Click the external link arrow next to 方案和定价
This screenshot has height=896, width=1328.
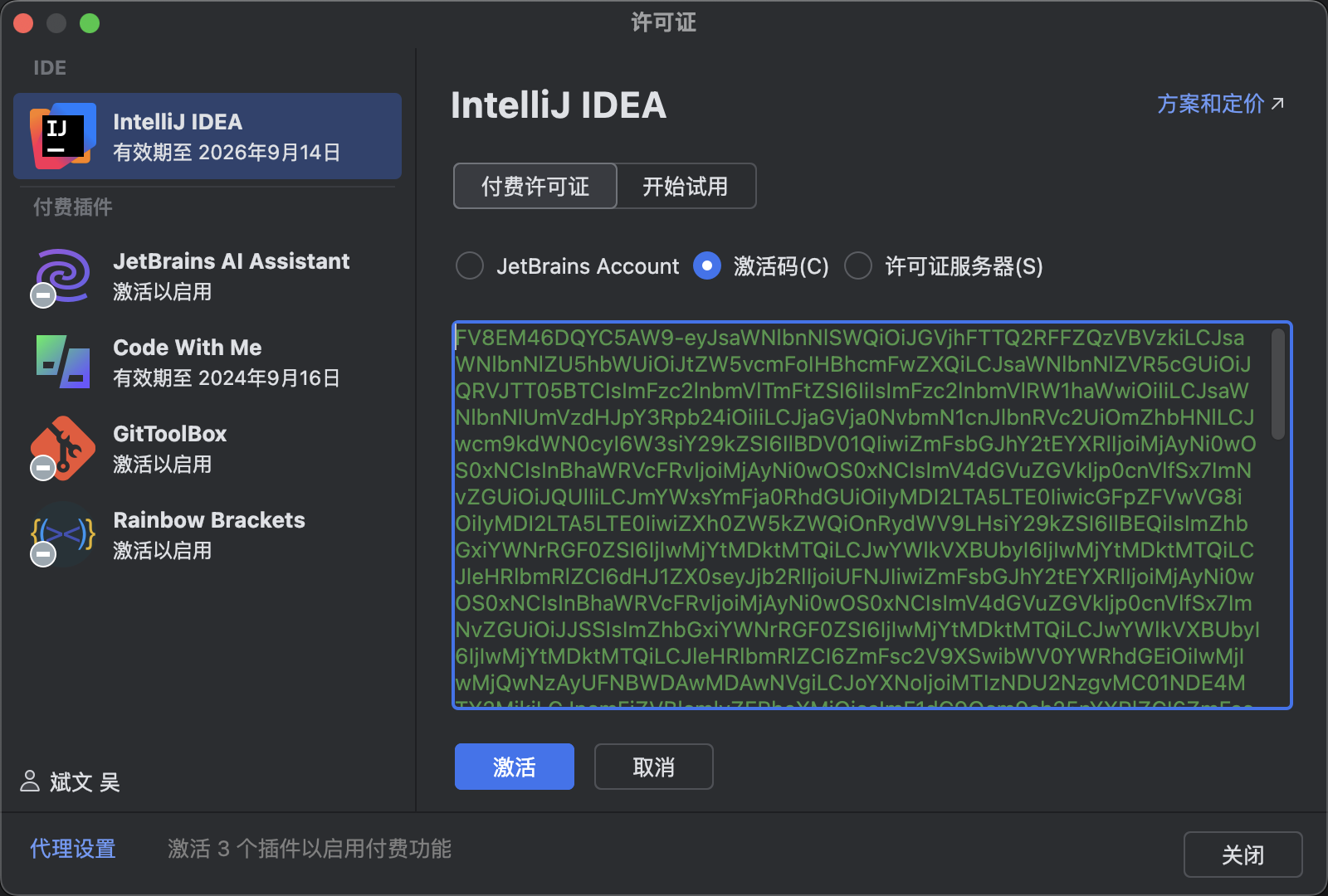[1277, 104]
